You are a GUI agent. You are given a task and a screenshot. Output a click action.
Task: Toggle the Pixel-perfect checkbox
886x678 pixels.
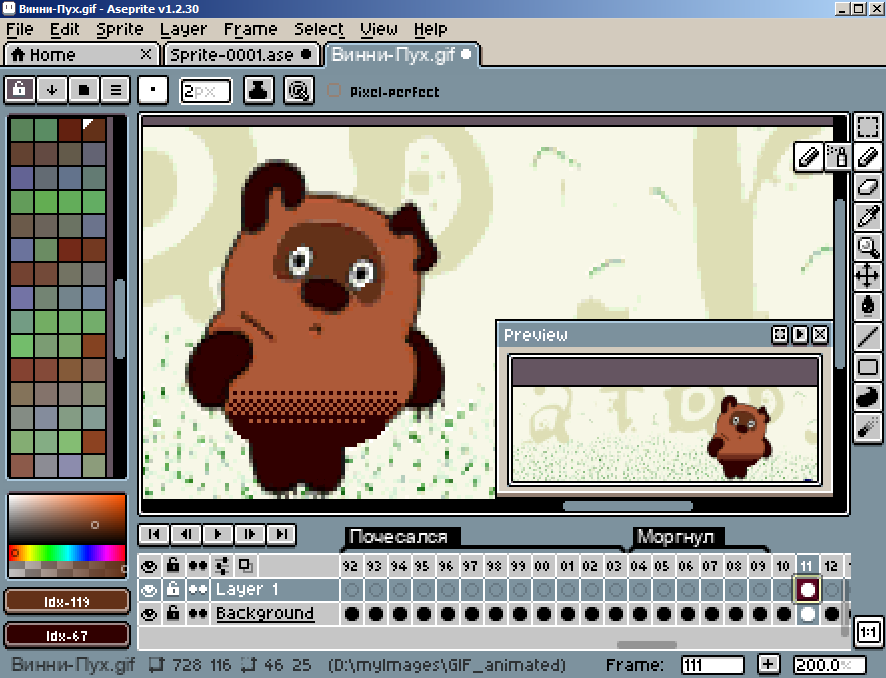point(334,90)
